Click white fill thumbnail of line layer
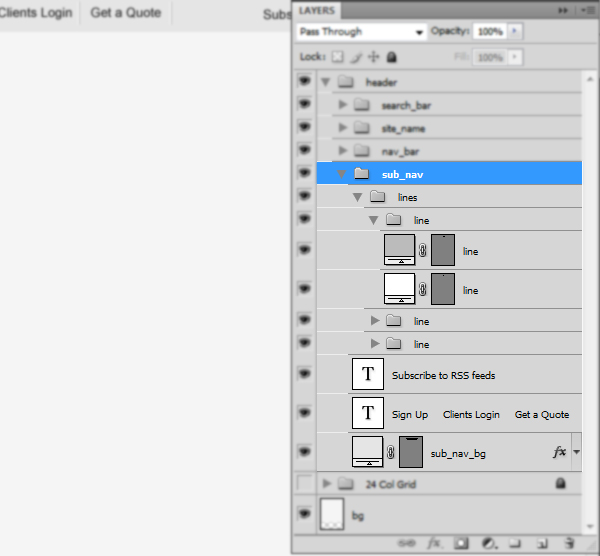Viewport: 600px width, 556px height. 399,289
